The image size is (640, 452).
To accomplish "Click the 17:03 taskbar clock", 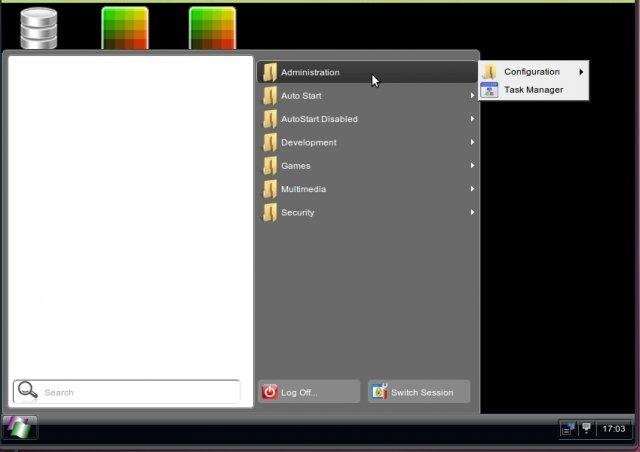I will pos(614,428).
